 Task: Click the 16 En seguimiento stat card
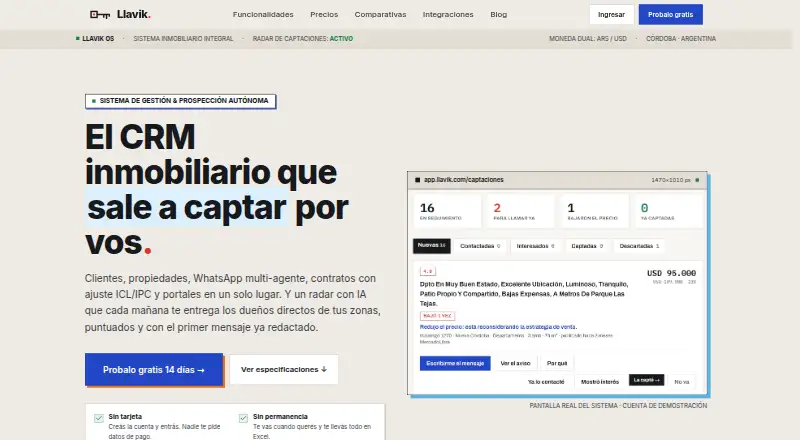pos(447,211)
